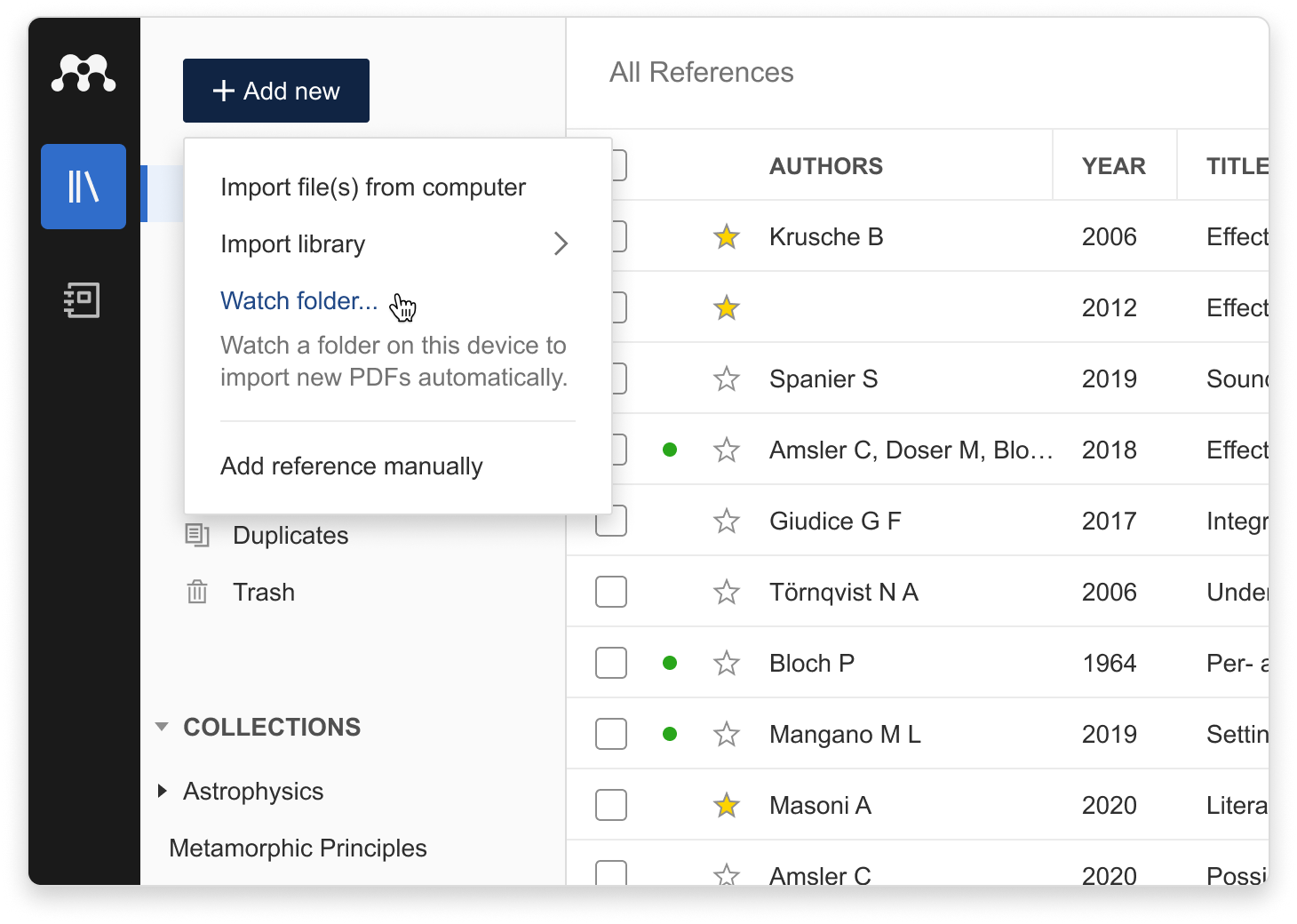Open Duplicates from the sidebar

click(290, 536)
